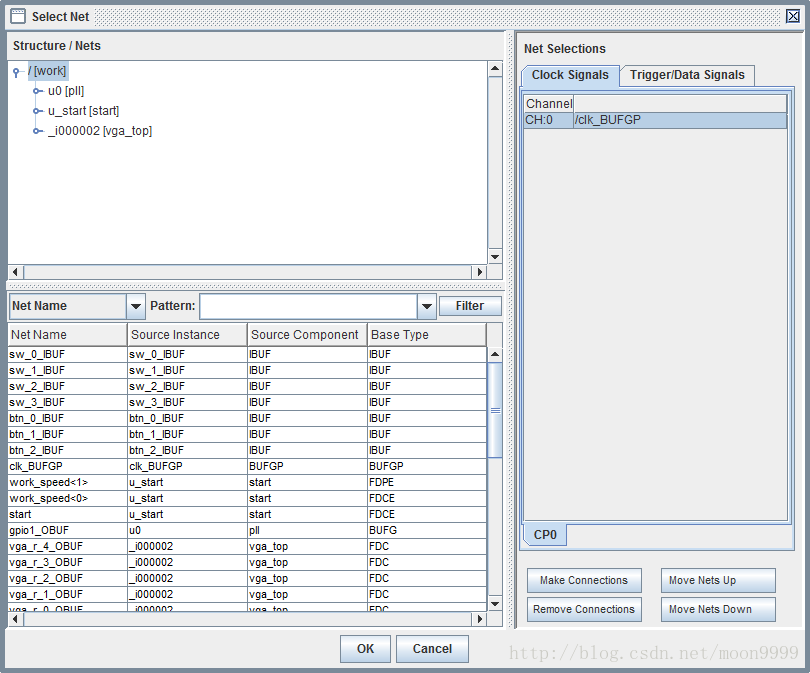Select the vga_r_2_OBUF net row

point(247,578)
